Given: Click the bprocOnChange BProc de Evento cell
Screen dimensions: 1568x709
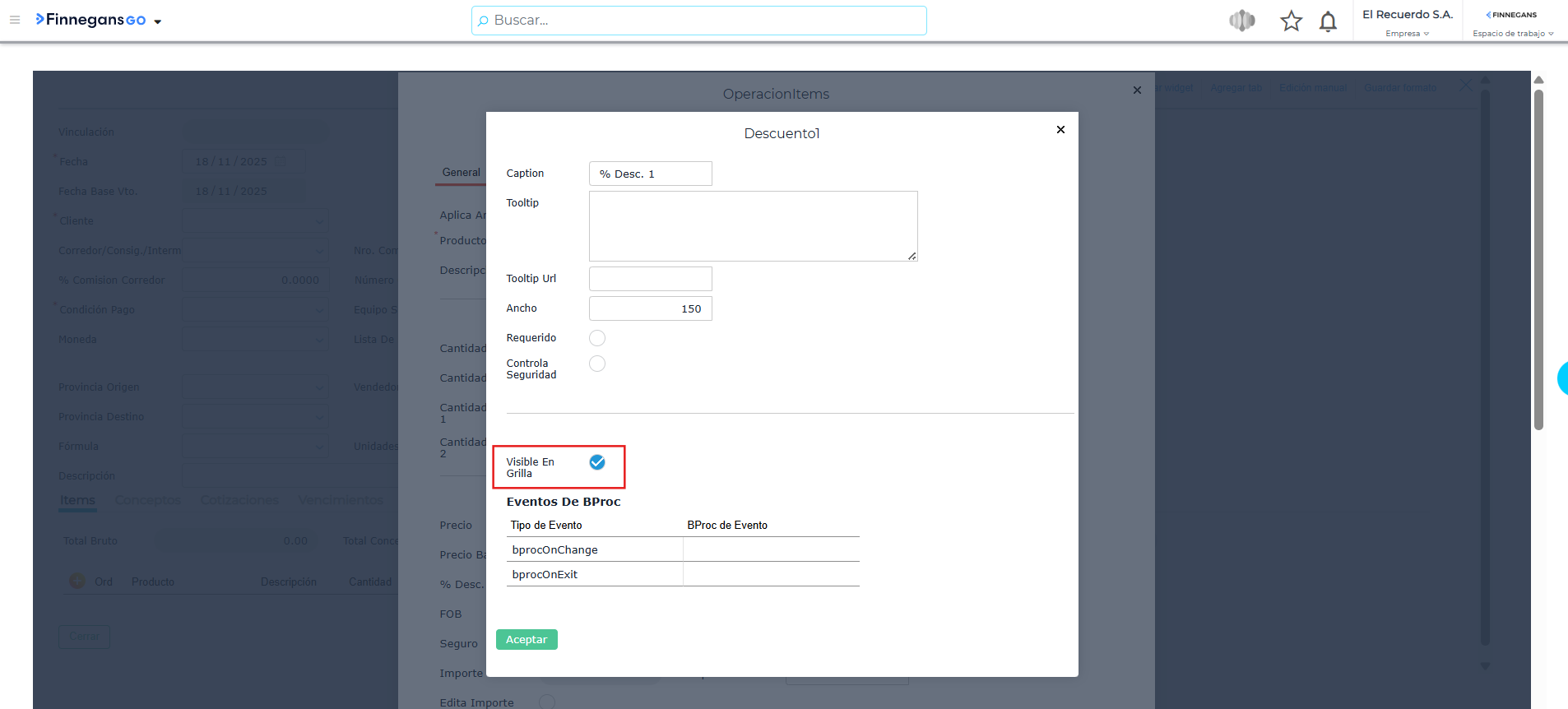Looking at the screenshot, I should coord(771,549).
